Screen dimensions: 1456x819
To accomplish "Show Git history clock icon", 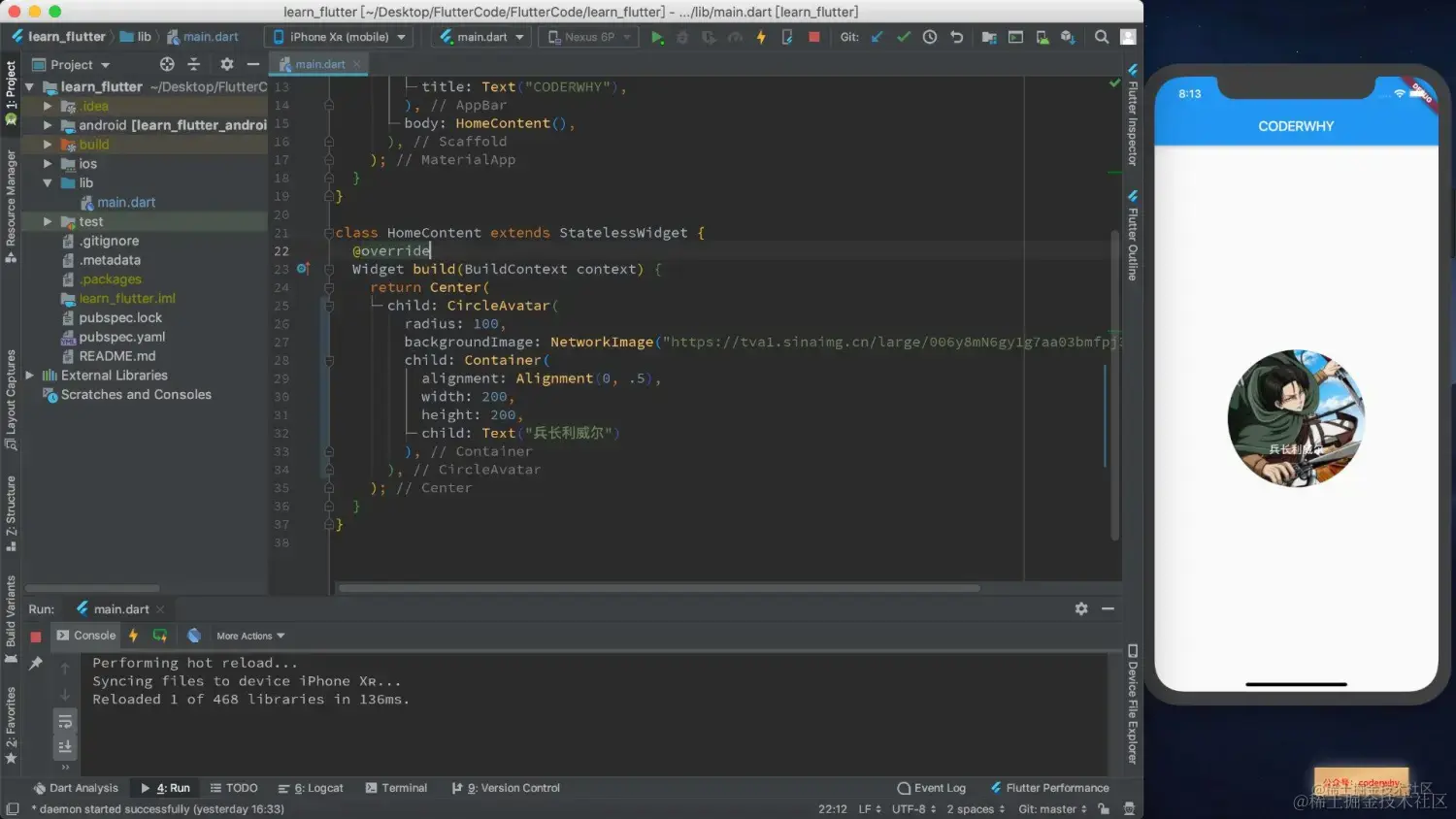I will [x=930, y=37].
